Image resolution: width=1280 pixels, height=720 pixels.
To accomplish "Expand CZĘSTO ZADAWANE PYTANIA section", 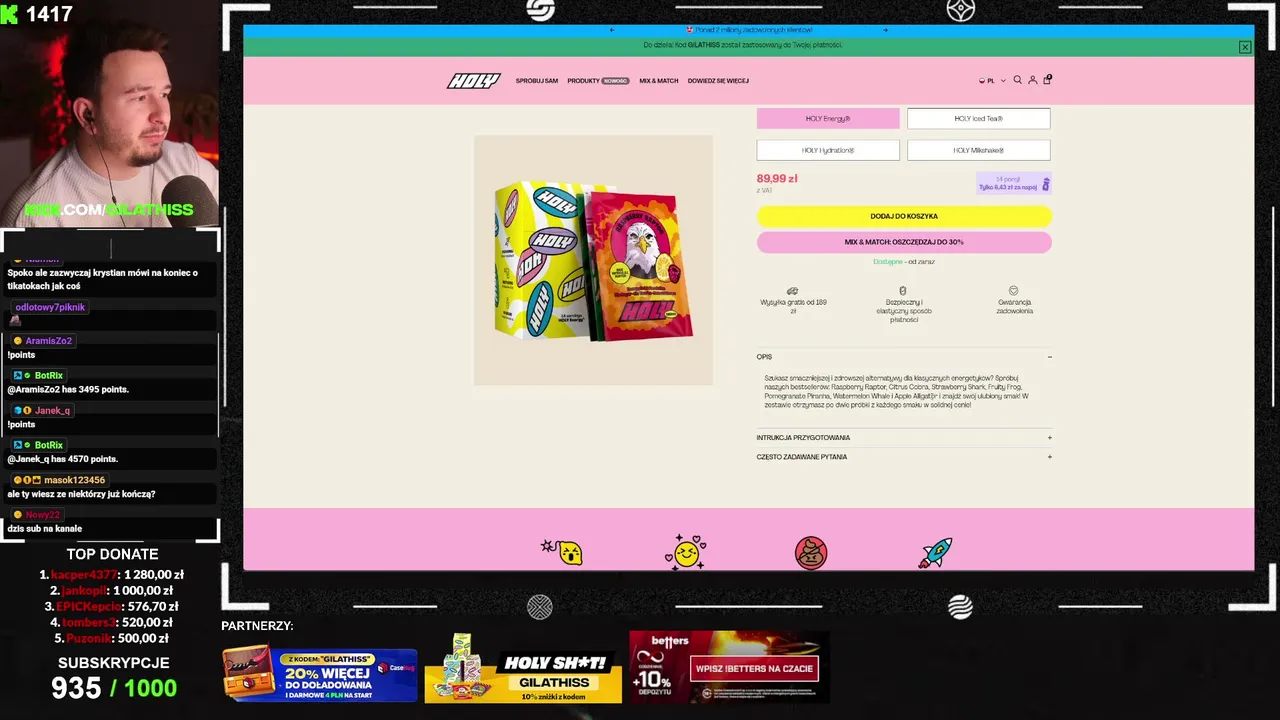I will pos(904,457).
